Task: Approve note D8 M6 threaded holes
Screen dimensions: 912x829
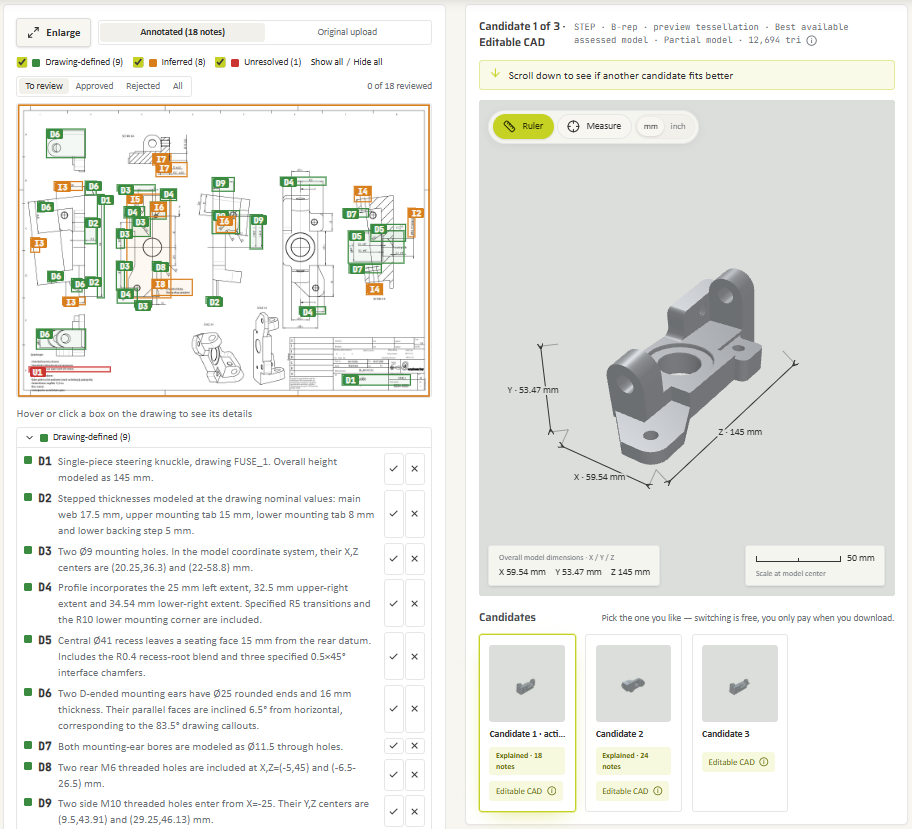Action: [x=394, y=775]
